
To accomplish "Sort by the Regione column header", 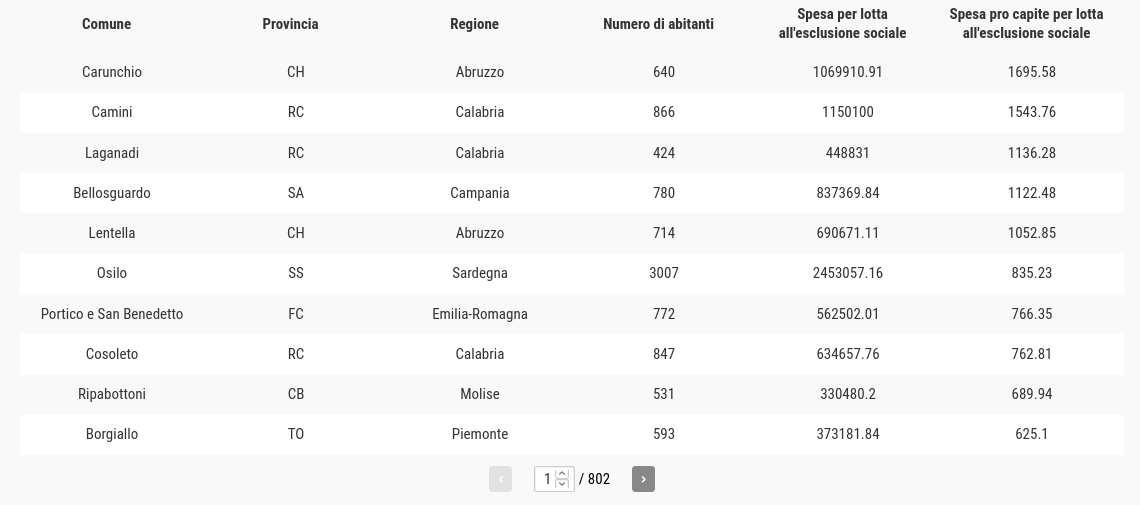I will click(474, 24).
